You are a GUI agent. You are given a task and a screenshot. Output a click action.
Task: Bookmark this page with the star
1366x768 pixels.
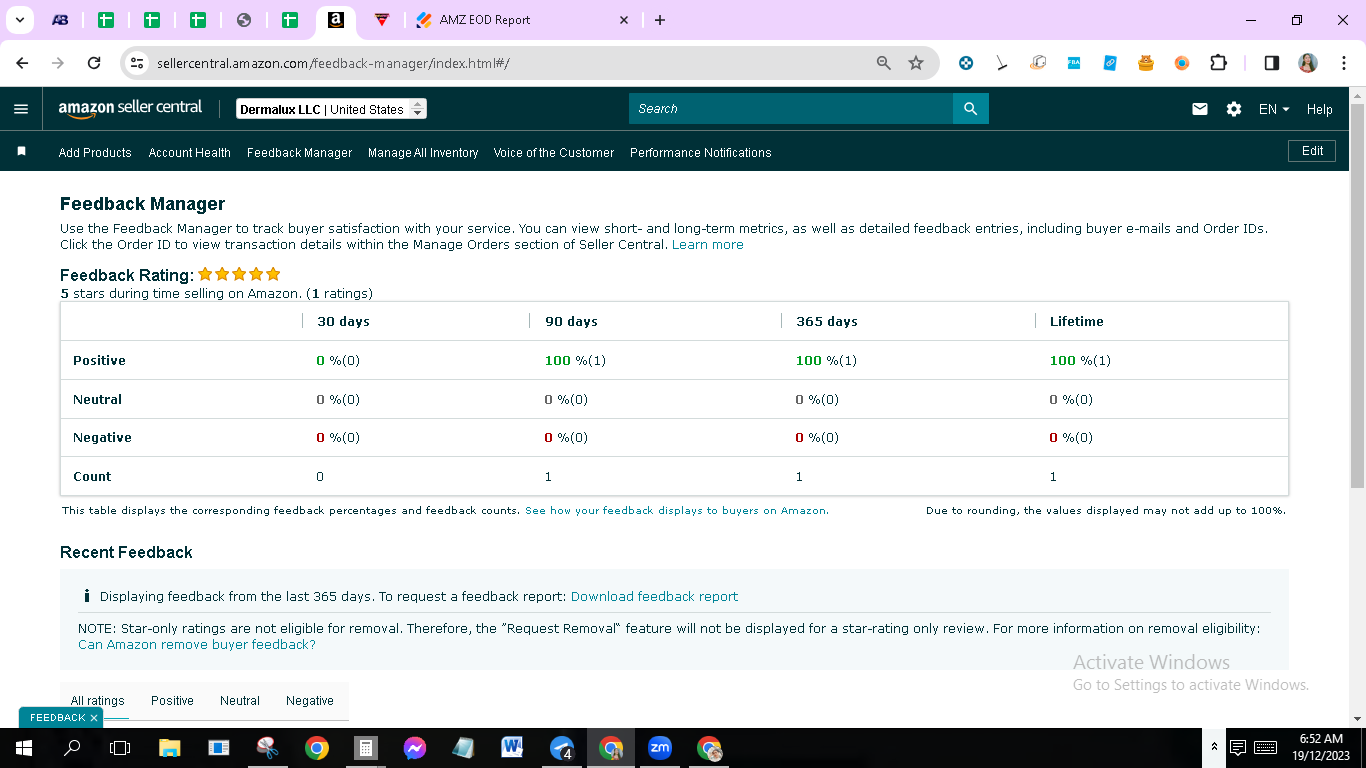(916, 63)
